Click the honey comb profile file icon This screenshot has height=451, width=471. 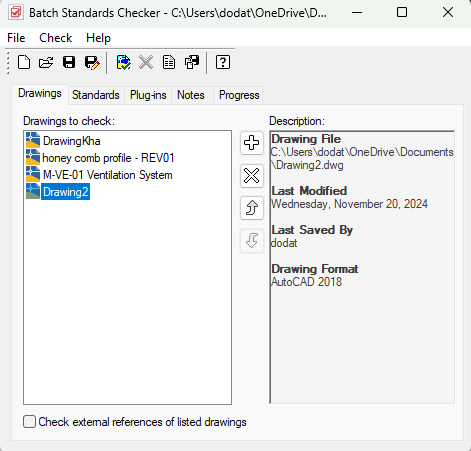click(x=33, y=157)
